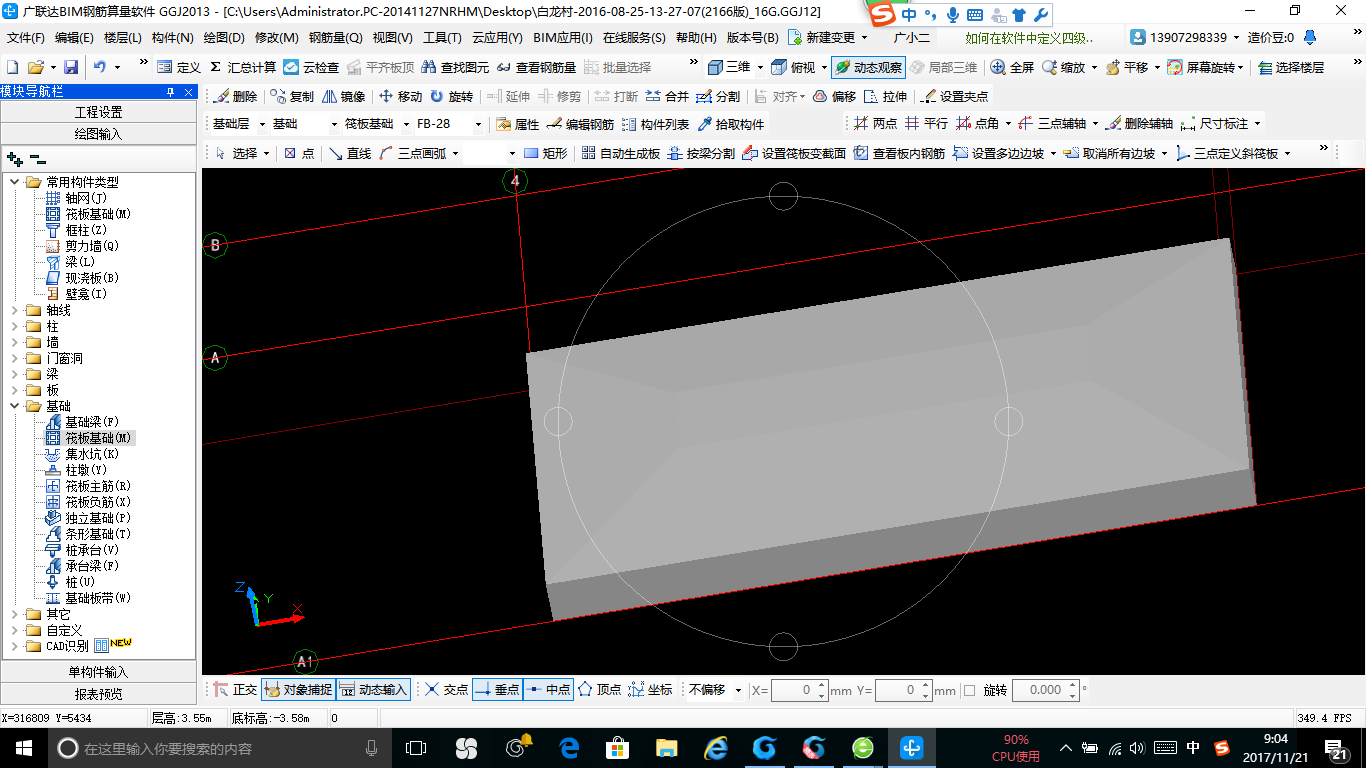
Task: Select the 旋转 (rotate) tool in edit toolbar
Action: tap(451, 97)
